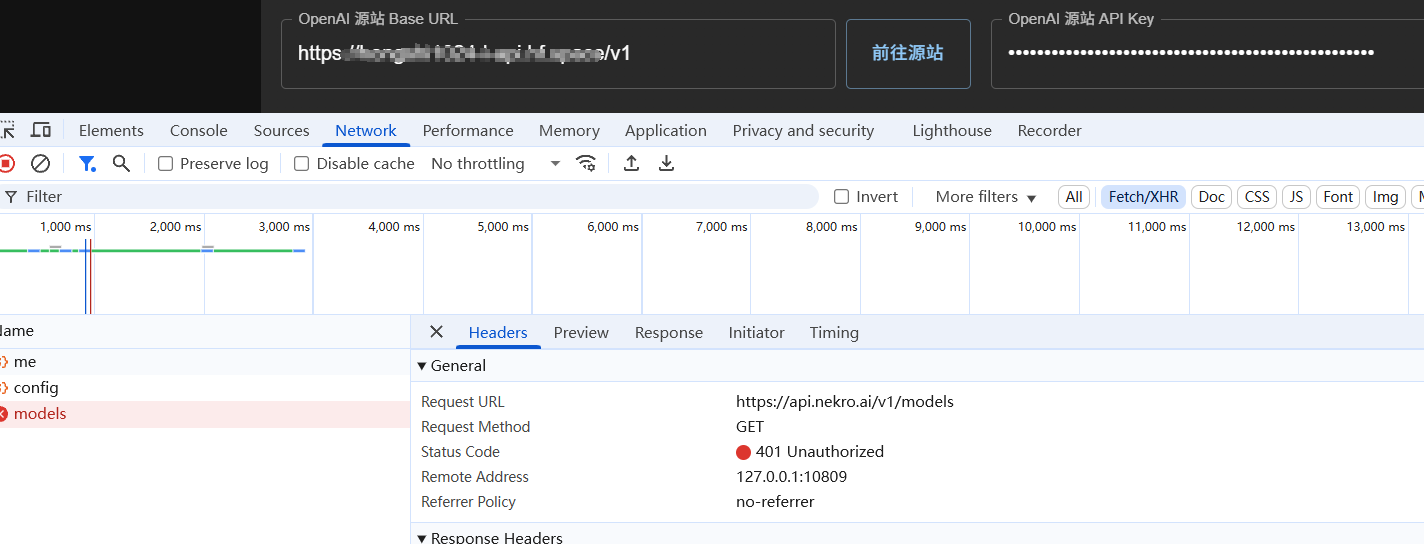Switch to the Console tab
This screenshot has width=1424, height=544.
pyautogui.click(x=199, y=130)
